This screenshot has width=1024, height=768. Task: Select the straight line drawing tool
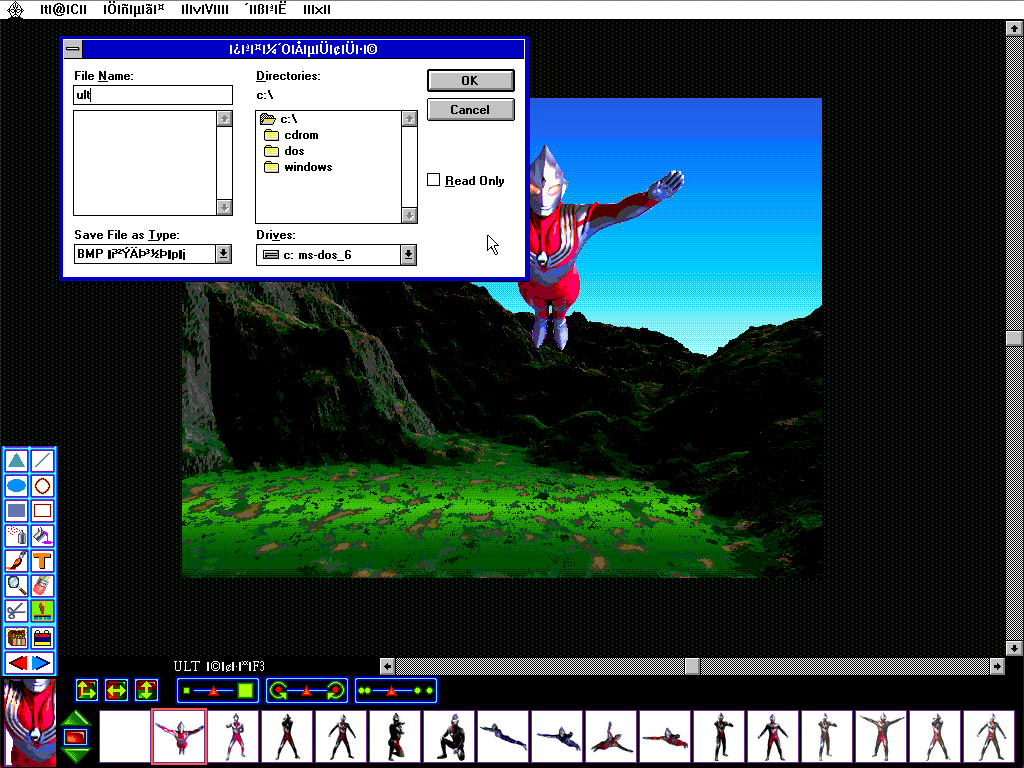(42, 460)
